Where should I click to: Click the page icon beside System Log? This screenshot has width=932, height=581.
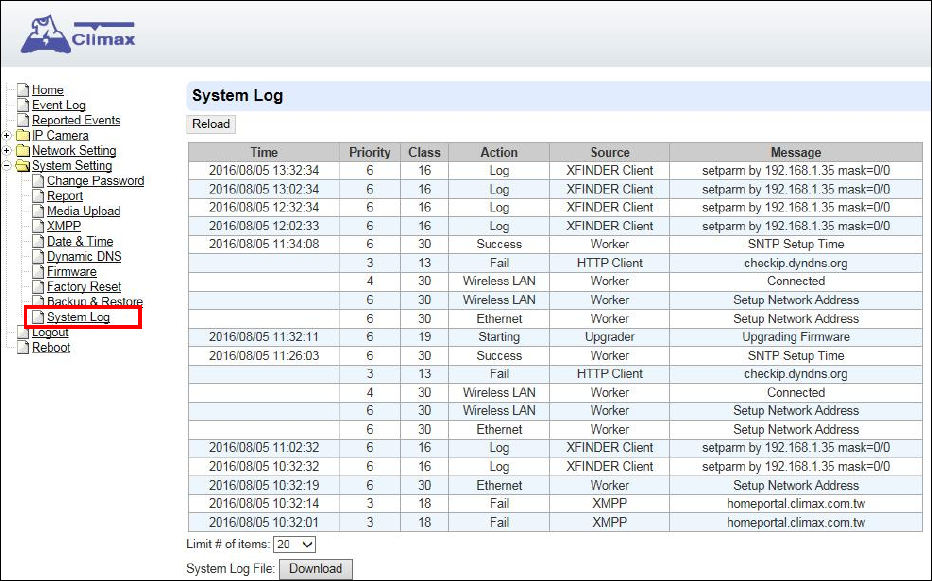coord(38,317)
